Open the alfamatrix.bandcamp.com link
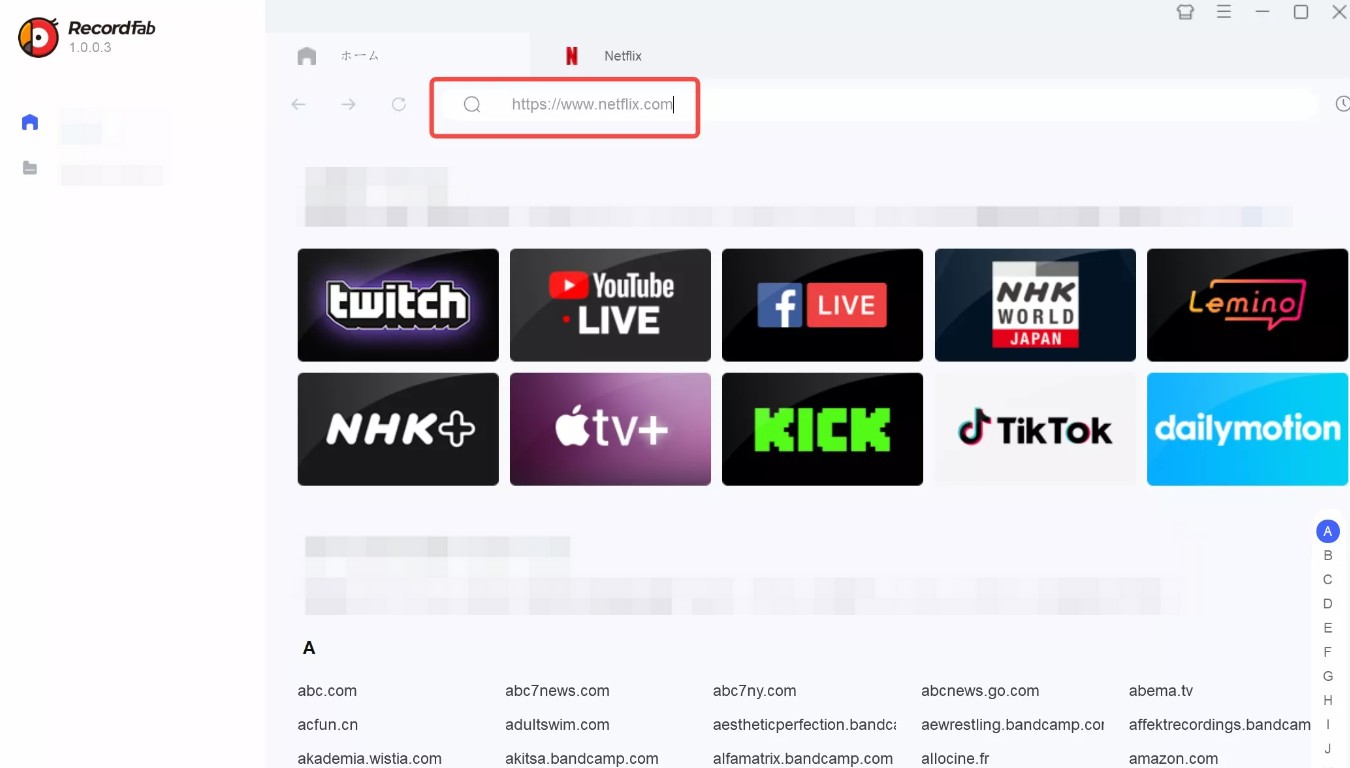1350x768 pixels. [x=803, y=759]
